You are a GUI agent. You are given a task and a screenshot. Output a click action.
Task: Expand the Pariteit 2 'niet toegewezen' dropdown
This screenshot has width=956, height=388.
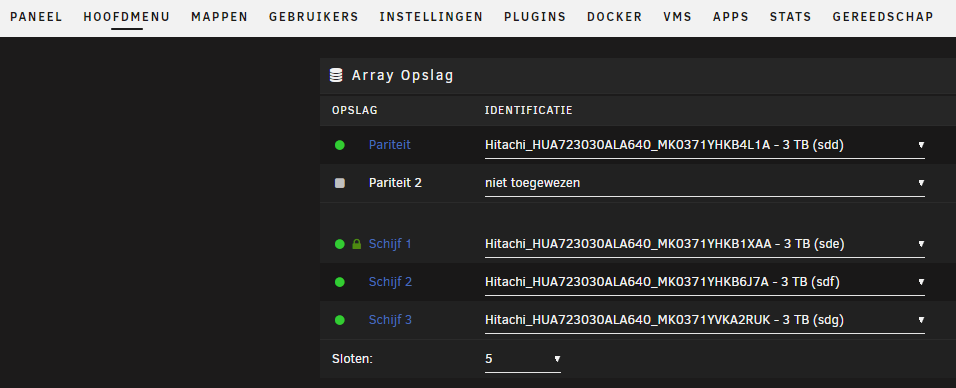705,183
